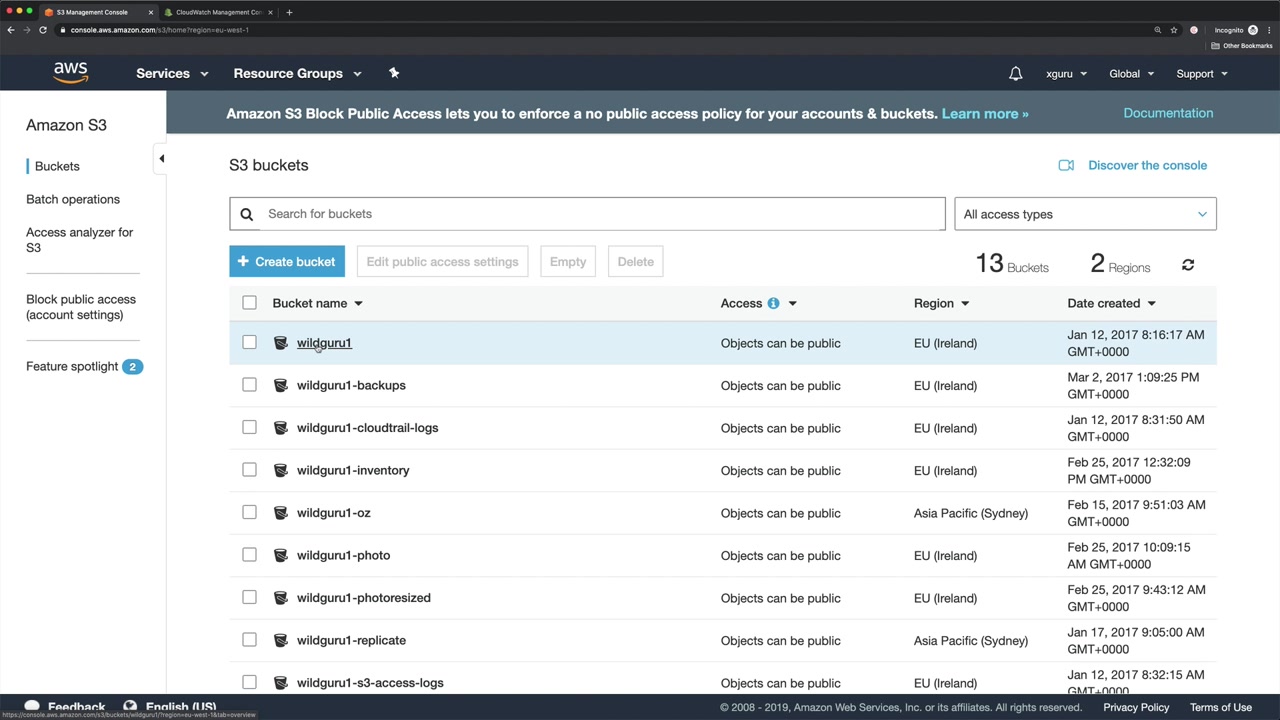Open the xguru account dropdown
Viewport: 1280px width, 720px height.
coord(1066,74)
